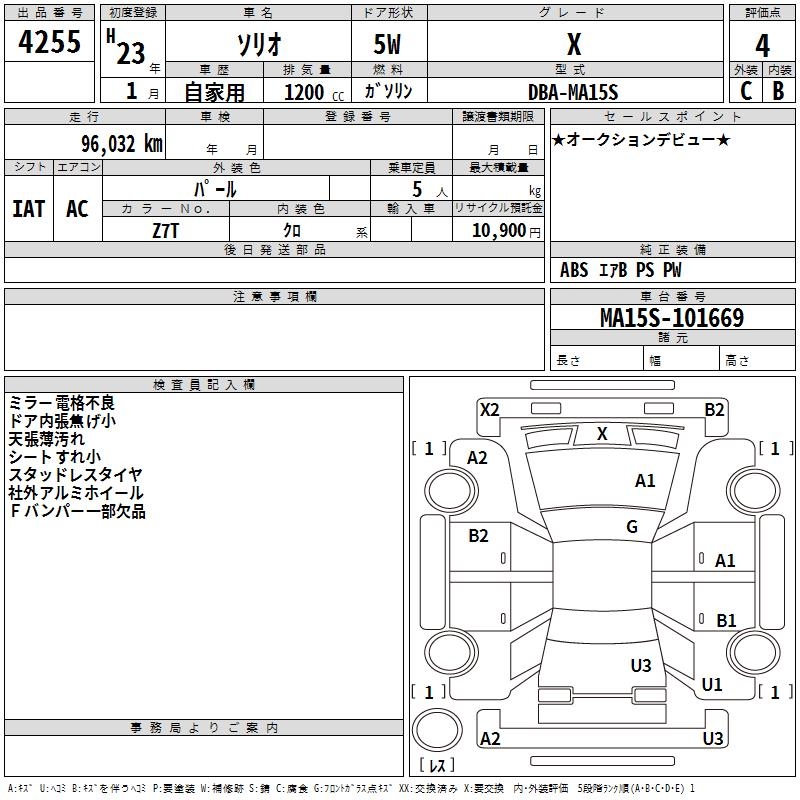This screenshot has width=800, height=800.
Task: Click the X mark on the windshield
Action: 602,434
